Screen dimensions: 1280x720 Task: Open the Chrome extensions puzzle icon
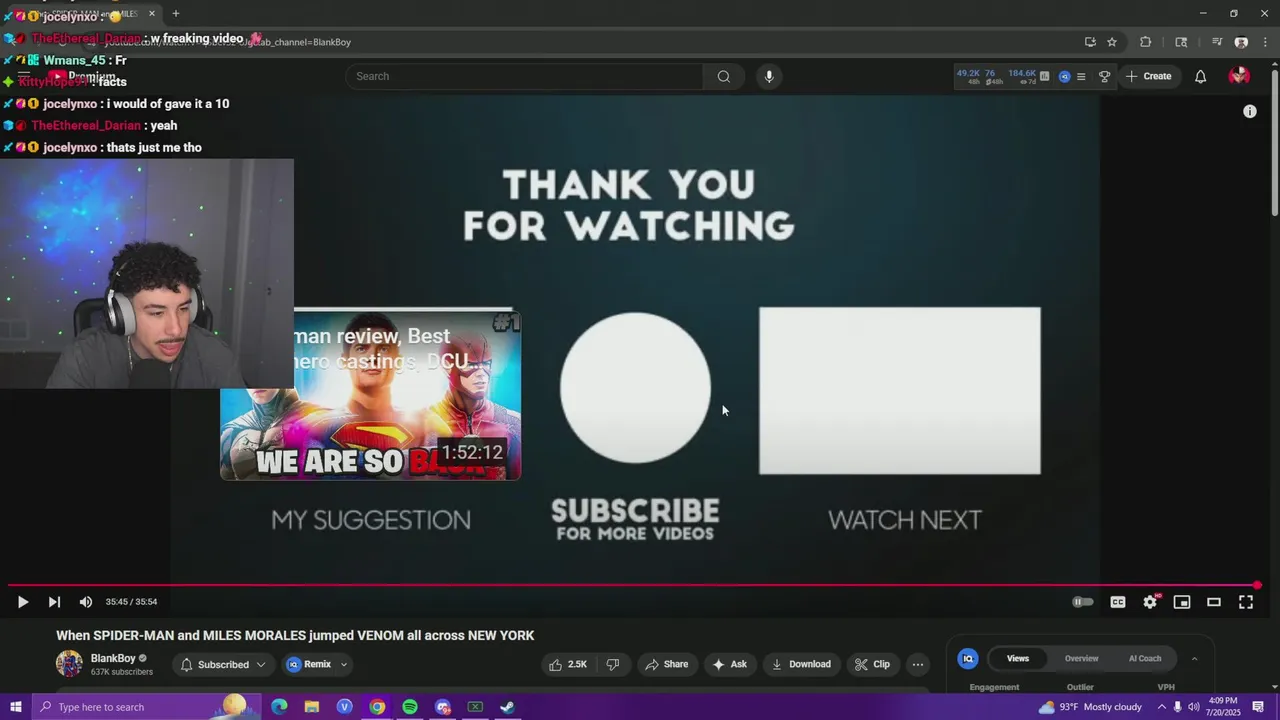coord(1146,42)
